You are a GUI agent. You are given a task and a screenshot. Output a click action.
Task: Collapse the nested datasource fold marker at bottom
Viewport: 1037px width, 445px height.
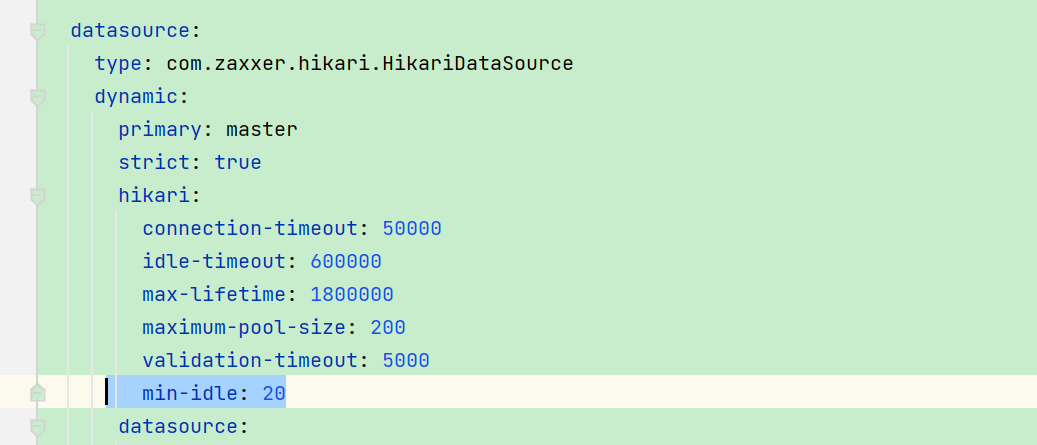click(38, 427)
